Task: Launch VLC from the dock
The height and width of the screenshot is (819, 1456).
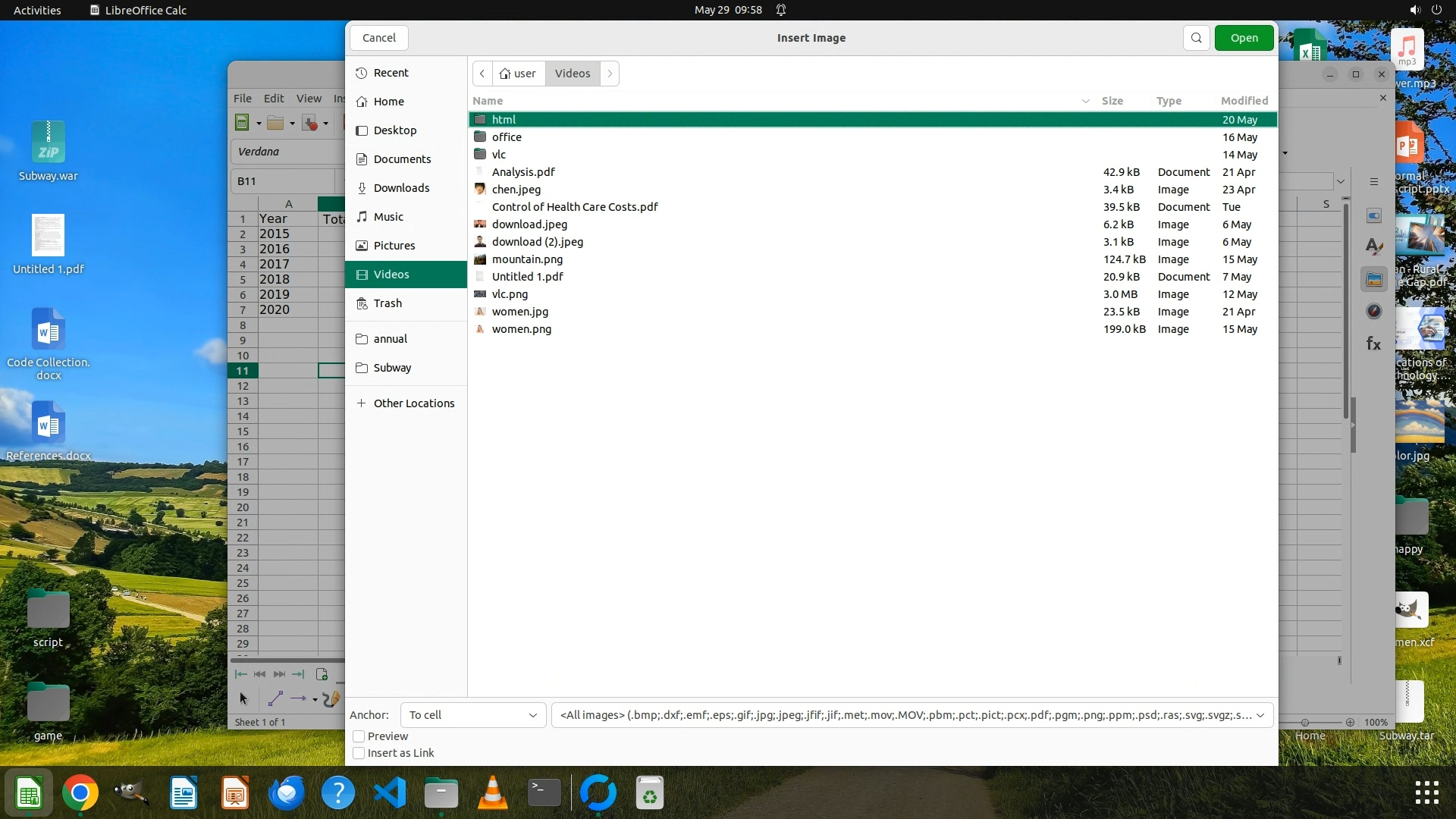Action: [492, 793]
